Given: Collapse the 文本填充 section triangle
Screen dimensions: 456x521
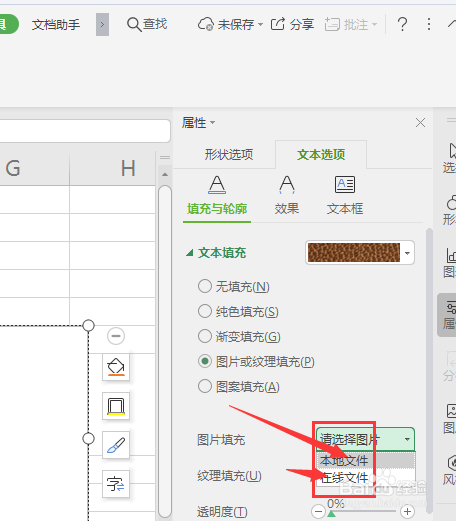Looking at the screenshot, I should click(x=190, y=253).
